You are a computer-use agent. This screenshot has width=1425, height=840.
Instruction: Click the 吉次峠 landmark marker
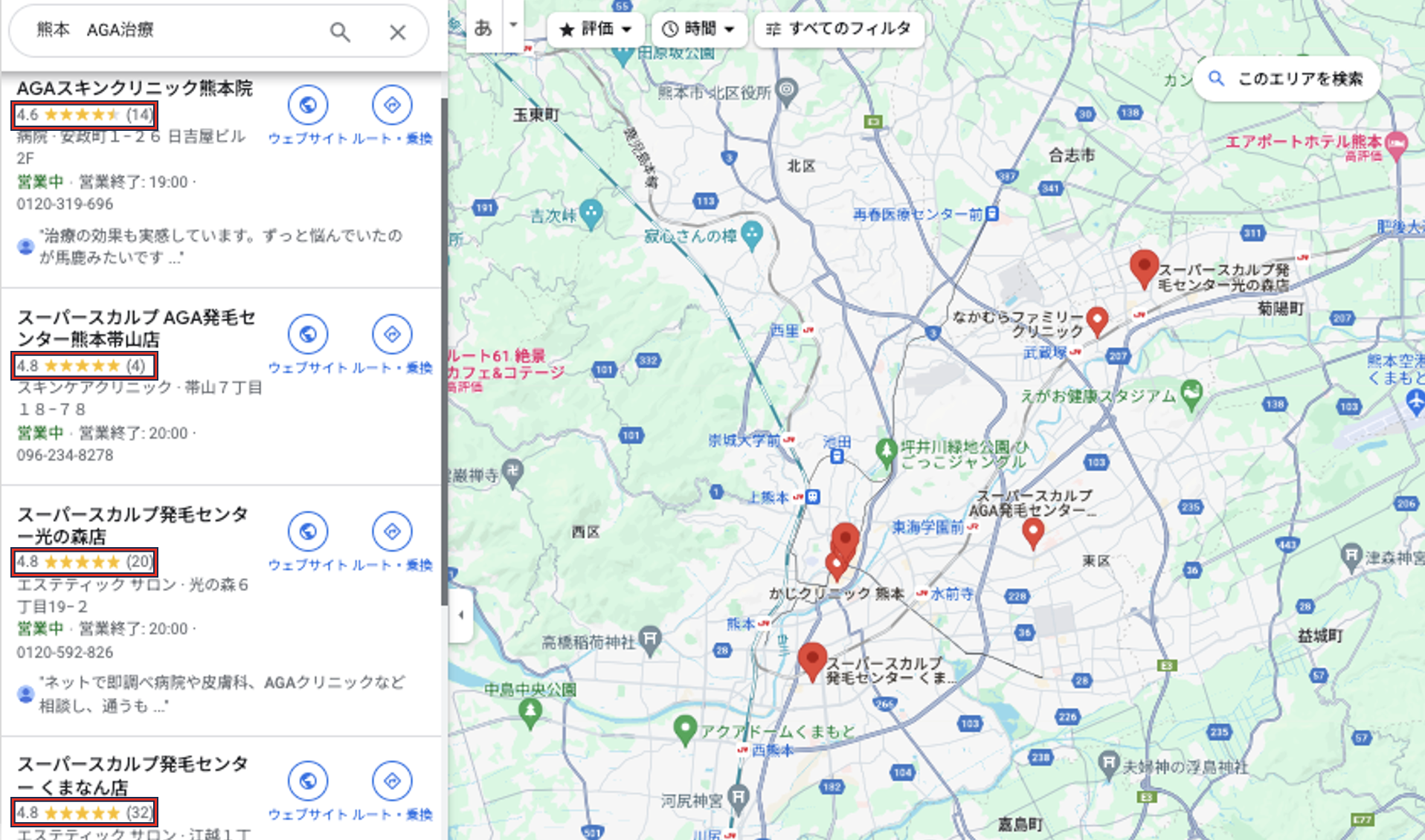tap(591, 214)
